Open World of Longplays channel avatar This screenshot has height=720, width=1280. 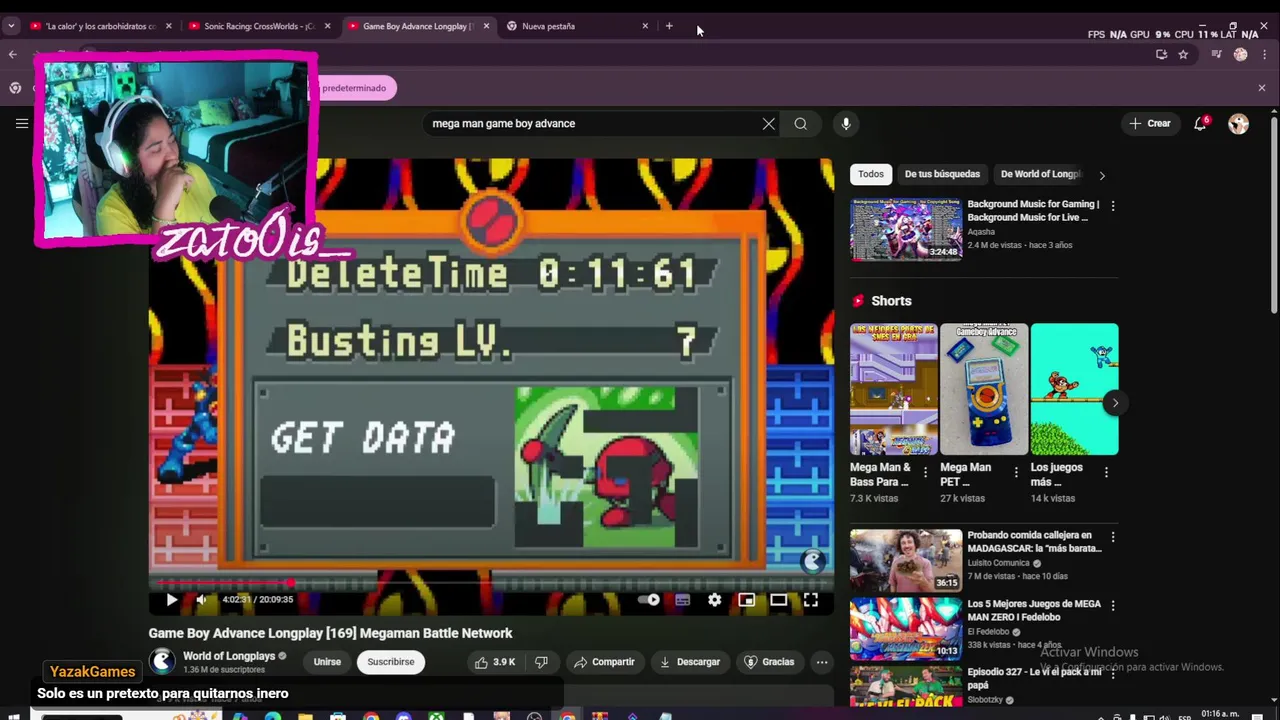pyautogui.click(x=162, y=661)
